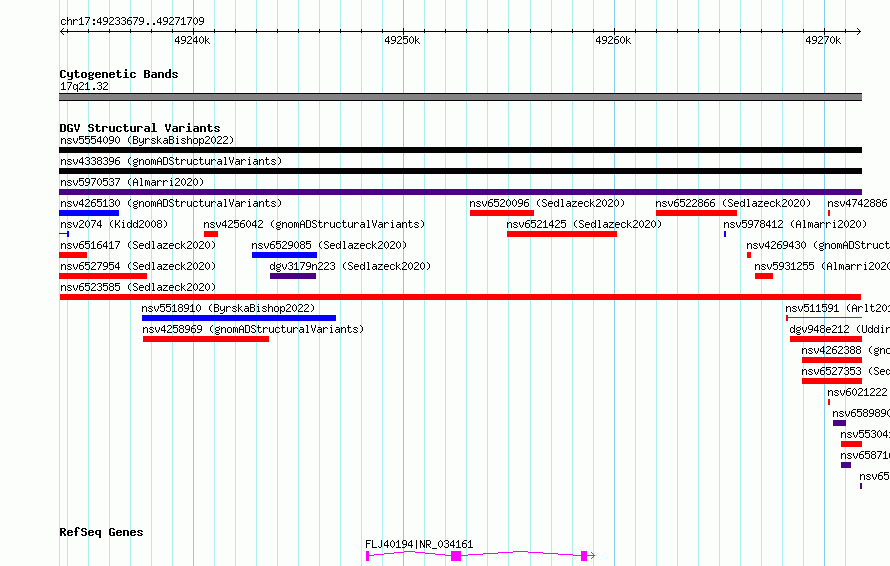The width and height of the screenshot is (890, 566).
Task: Open the nsv4262388 variant label
Action: pos(846,350)
